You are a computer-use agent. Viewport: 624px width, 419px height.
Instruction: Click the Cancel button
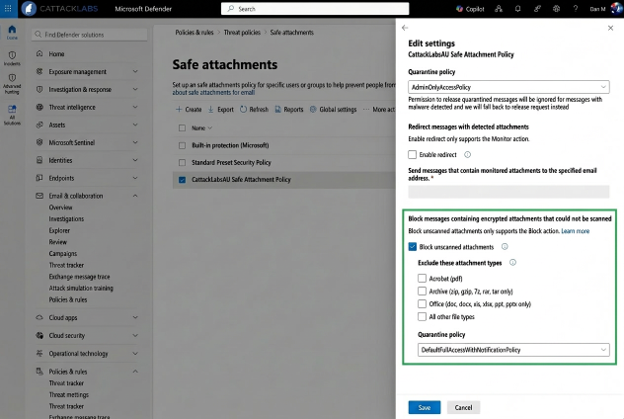pyautogui.click(x=463, y=407)
